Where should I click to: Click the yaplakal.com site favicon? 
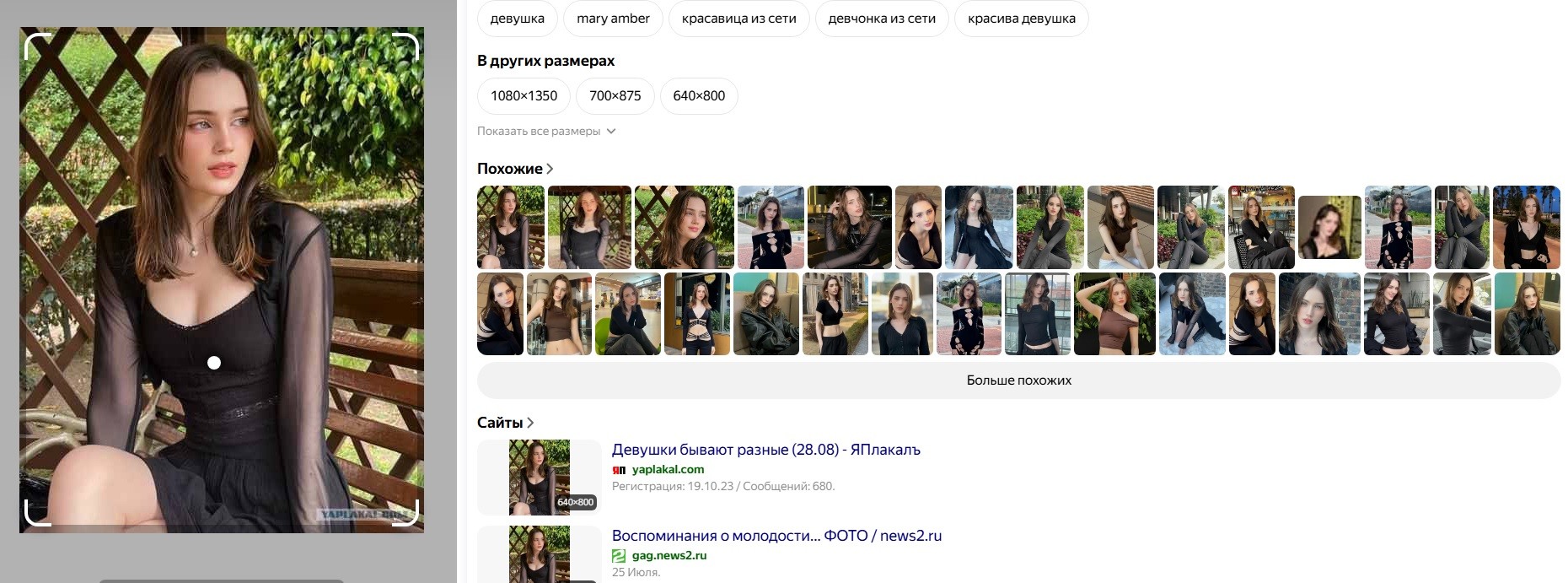(x=619, y=470)
